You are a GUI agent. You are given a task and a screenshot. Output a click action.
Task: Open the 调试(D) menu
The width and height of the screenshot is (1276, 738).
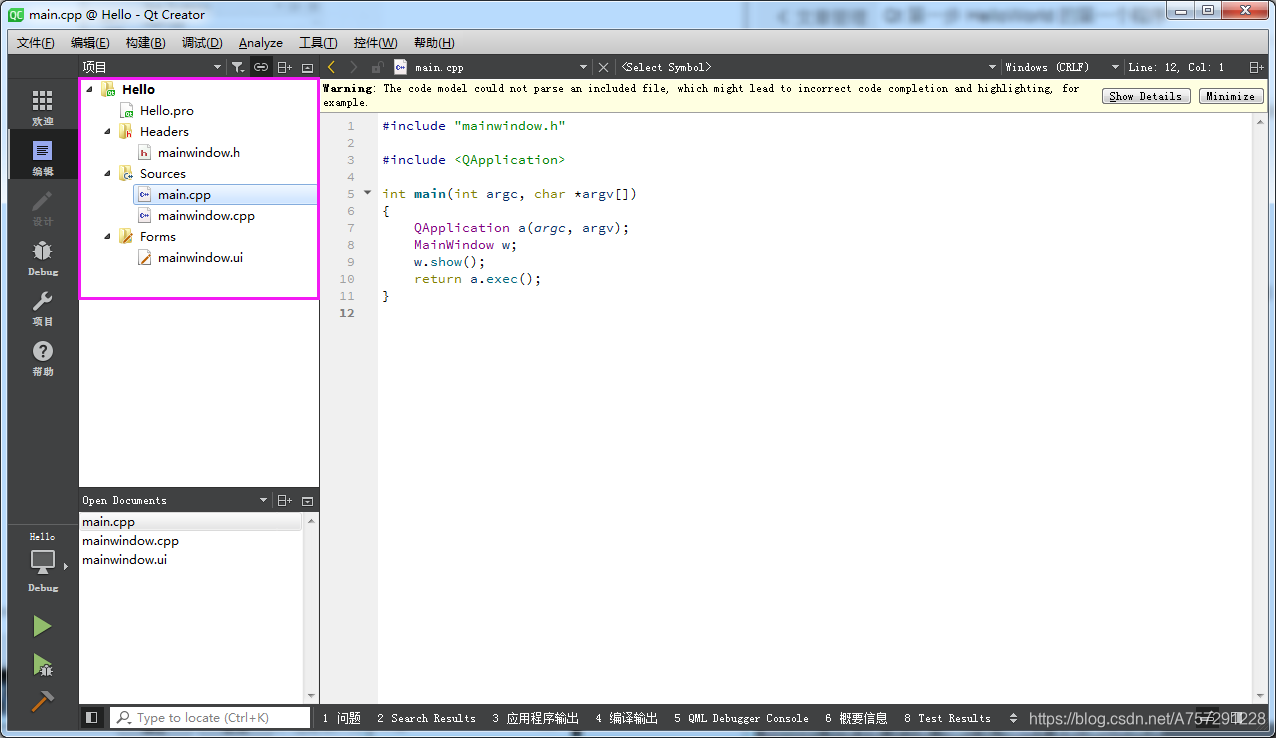[202, 43]
